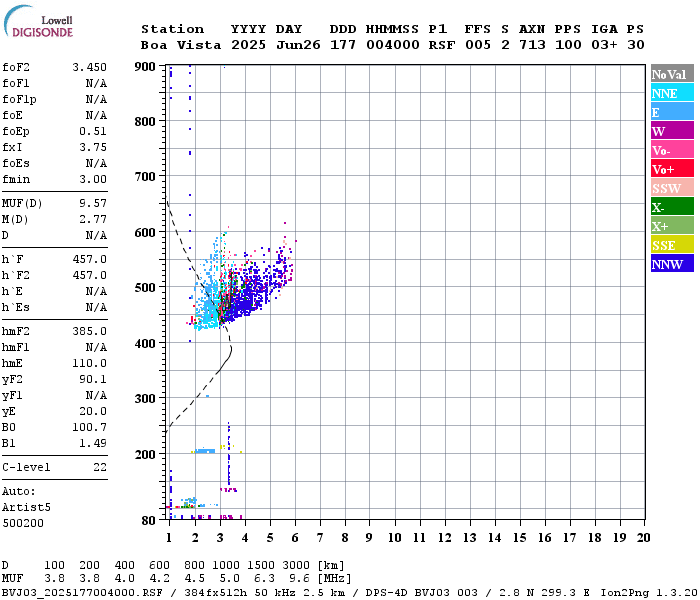Select the X+ light green legend swatch
The image size is (700, 600).
point(672,226)
